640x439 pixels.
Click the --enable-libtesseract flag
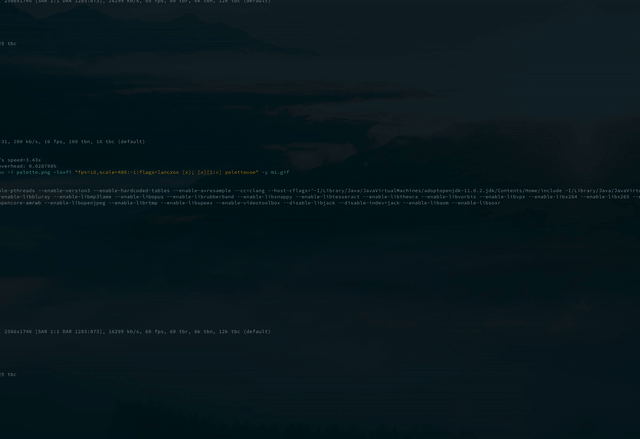pyautogui.click(x=335, y=197)
